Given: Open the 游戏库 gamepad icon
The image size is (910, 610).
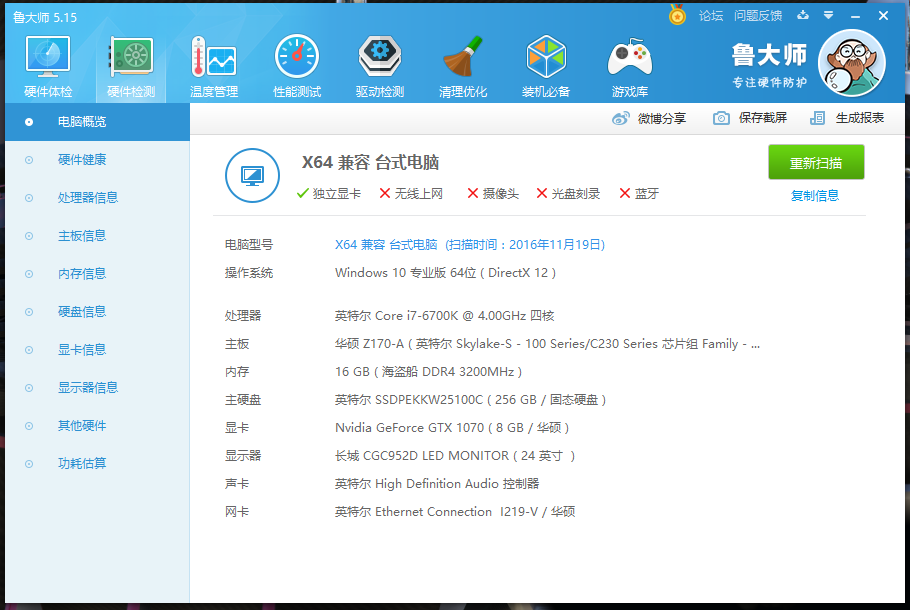Looking at the screenshot, I should pos(630,67).
